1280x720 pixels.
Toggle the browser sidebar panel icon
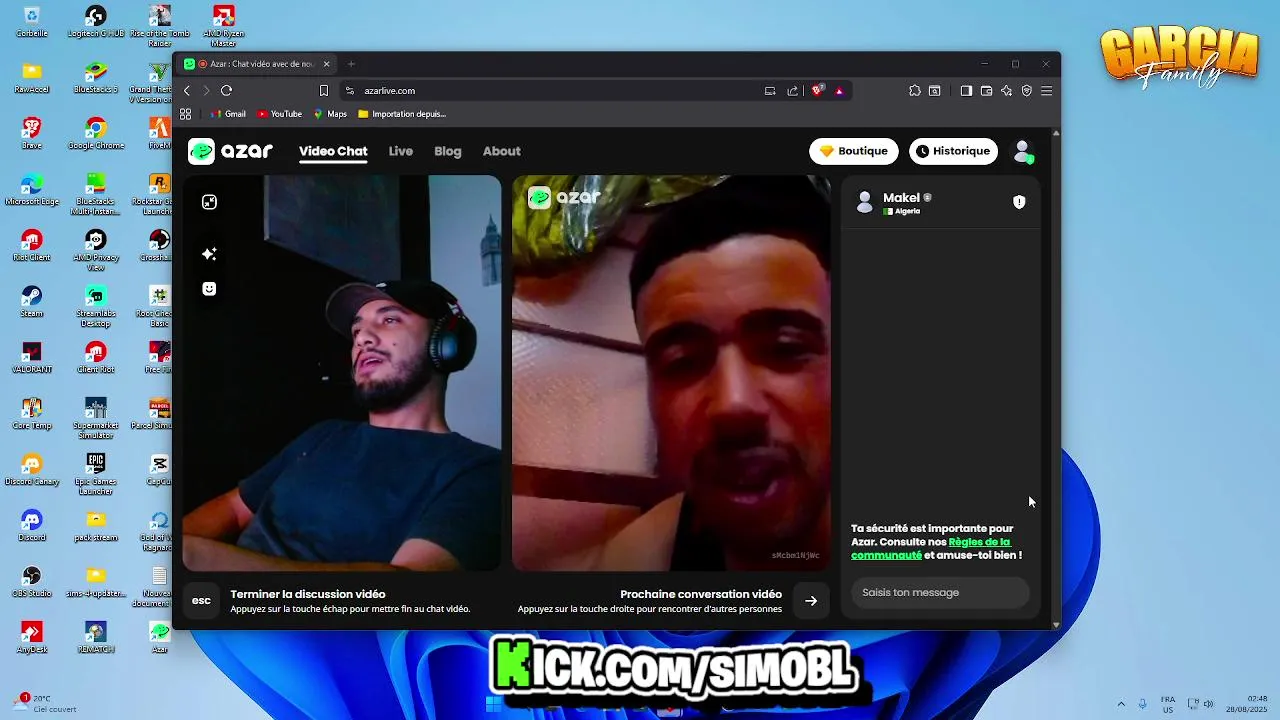click(x=966, y=90)
